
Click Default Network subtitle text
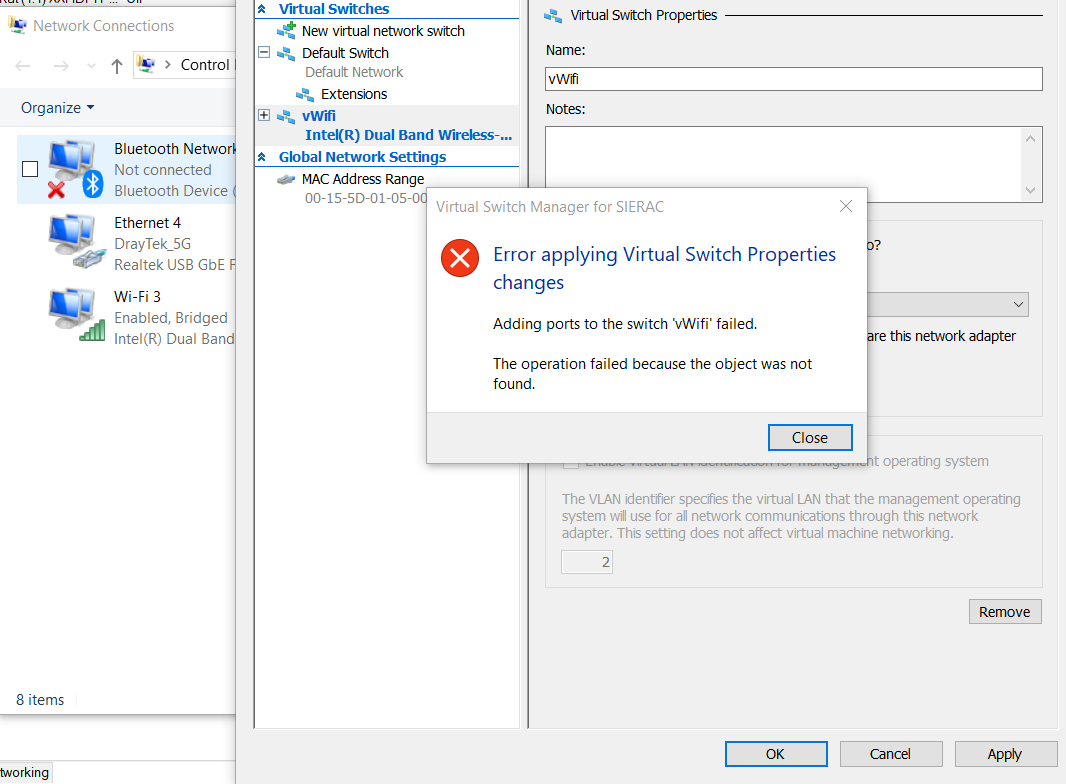(x=354, y=72)
